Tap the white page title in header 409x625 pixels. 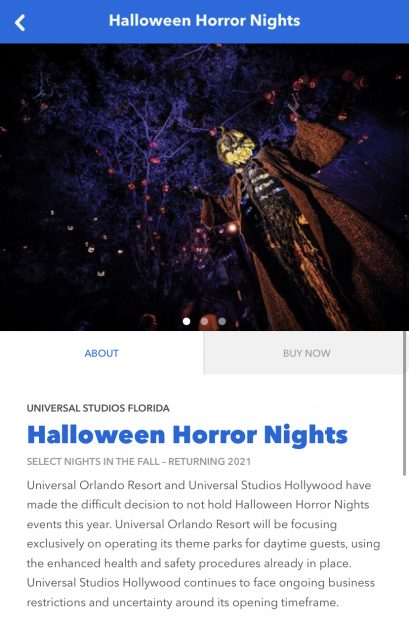[x=204, y=21]
